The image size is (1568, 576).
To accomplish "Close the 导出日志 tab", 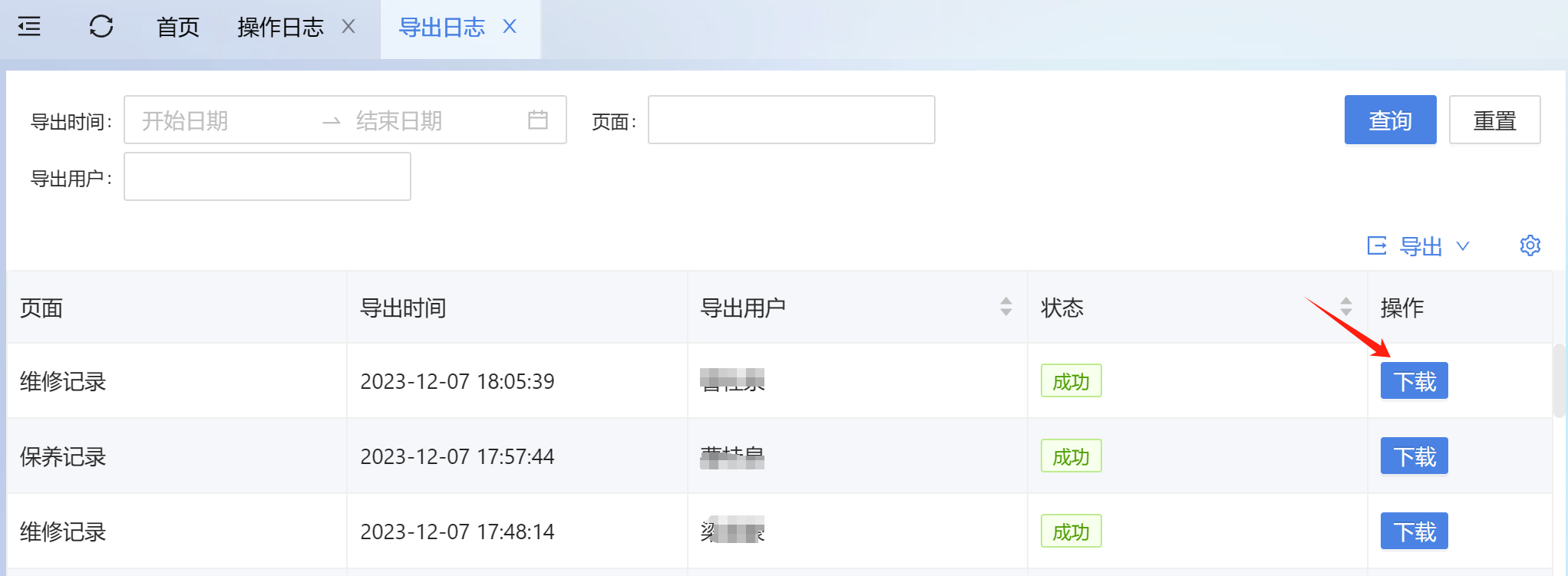I will pyautogui.click(x=510, y=27).
